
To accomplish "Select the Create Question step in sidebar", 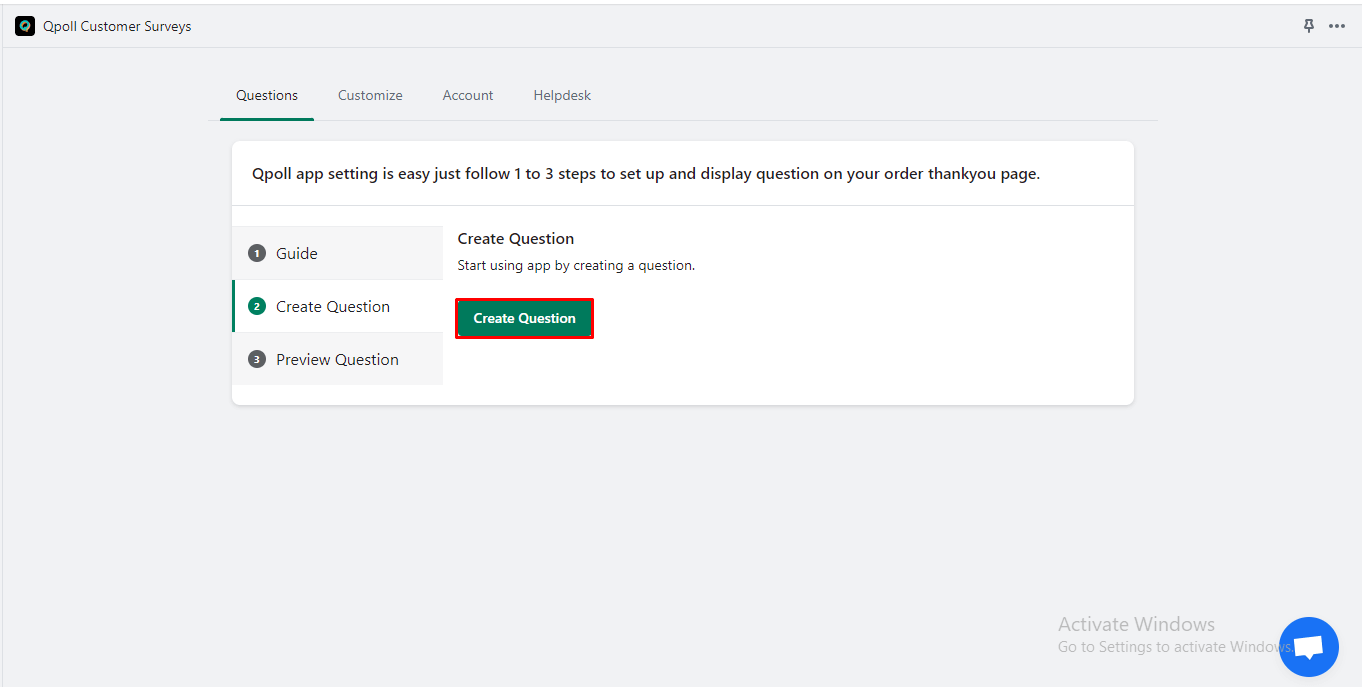I will pyautogui.click(x=338, y=306).
